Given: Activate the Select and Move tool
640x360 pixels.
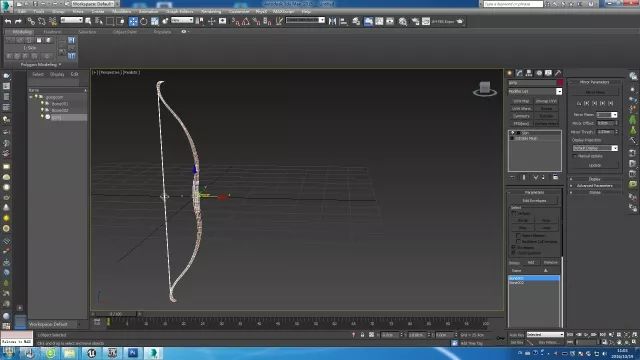Looking at the screenshot, I should 133,21.
